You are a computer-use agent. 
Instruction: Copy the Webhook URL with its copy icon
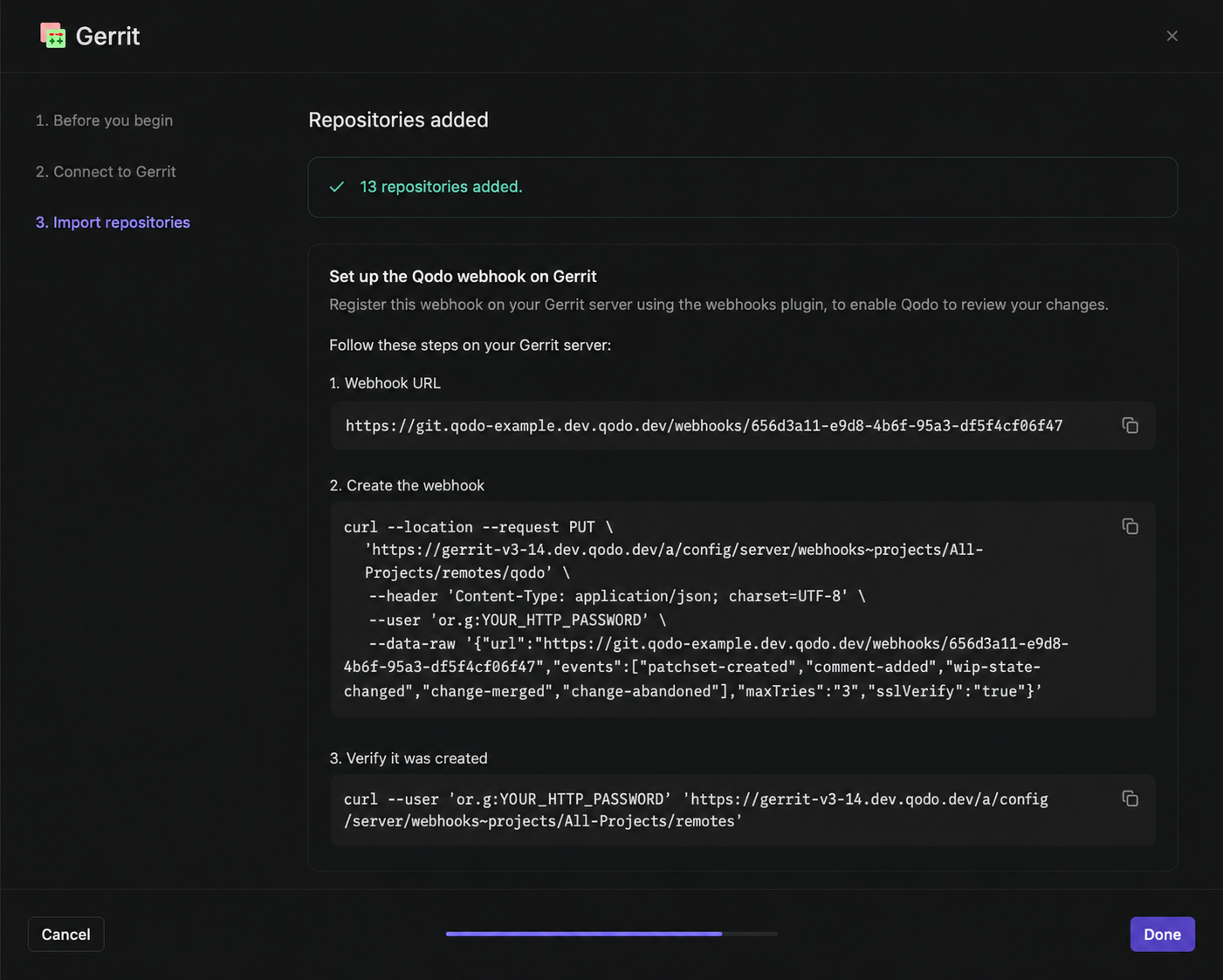click(x=1130, y=425)
